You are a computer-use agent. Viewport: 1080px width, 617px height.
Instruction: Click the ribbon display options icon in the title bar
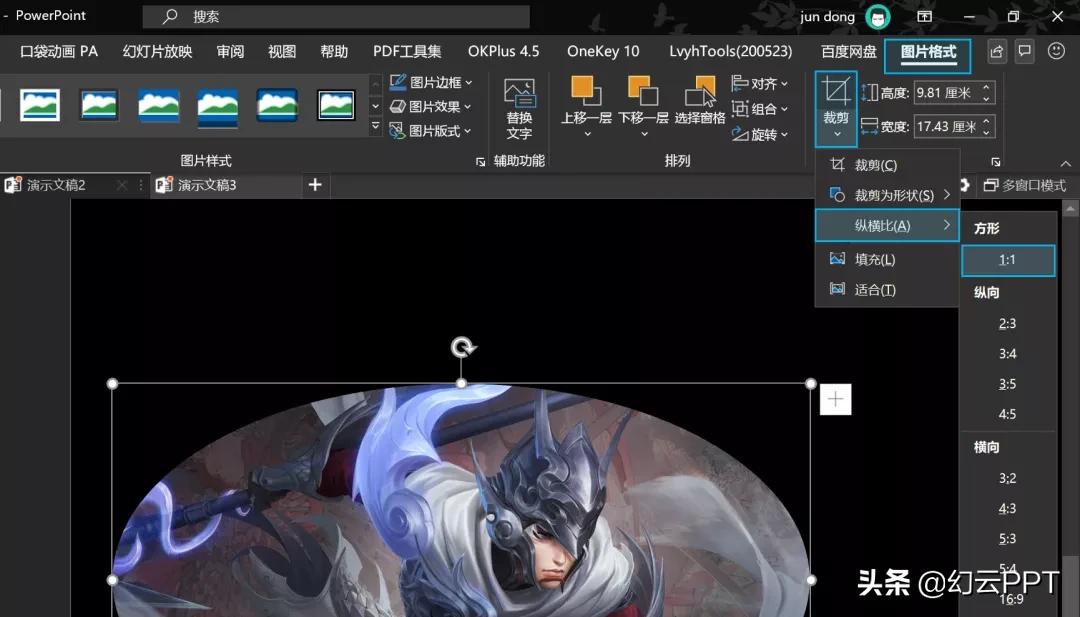(924, 17)
